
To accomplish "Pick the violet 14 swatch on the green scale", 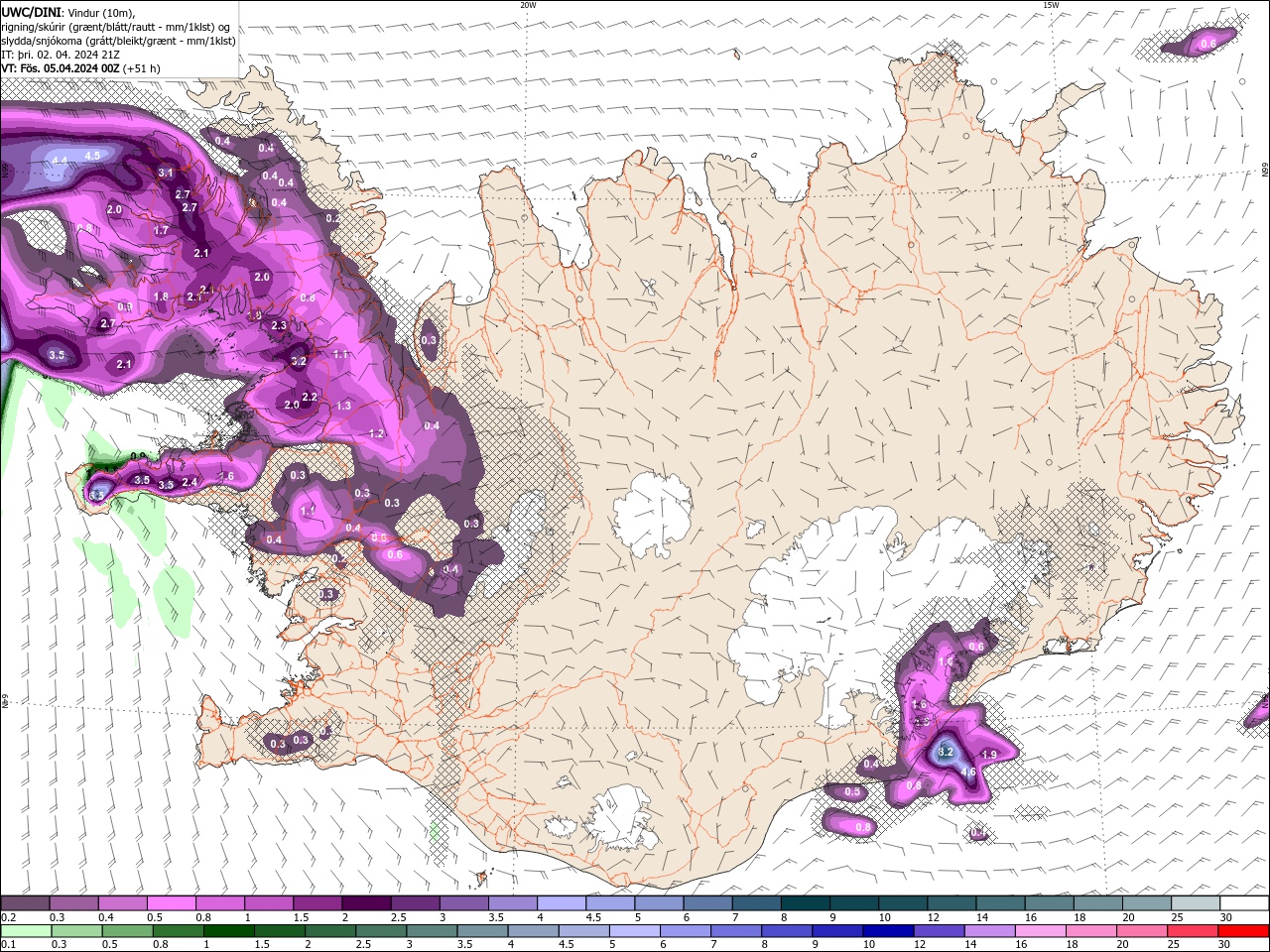I will tap(989, 930).
